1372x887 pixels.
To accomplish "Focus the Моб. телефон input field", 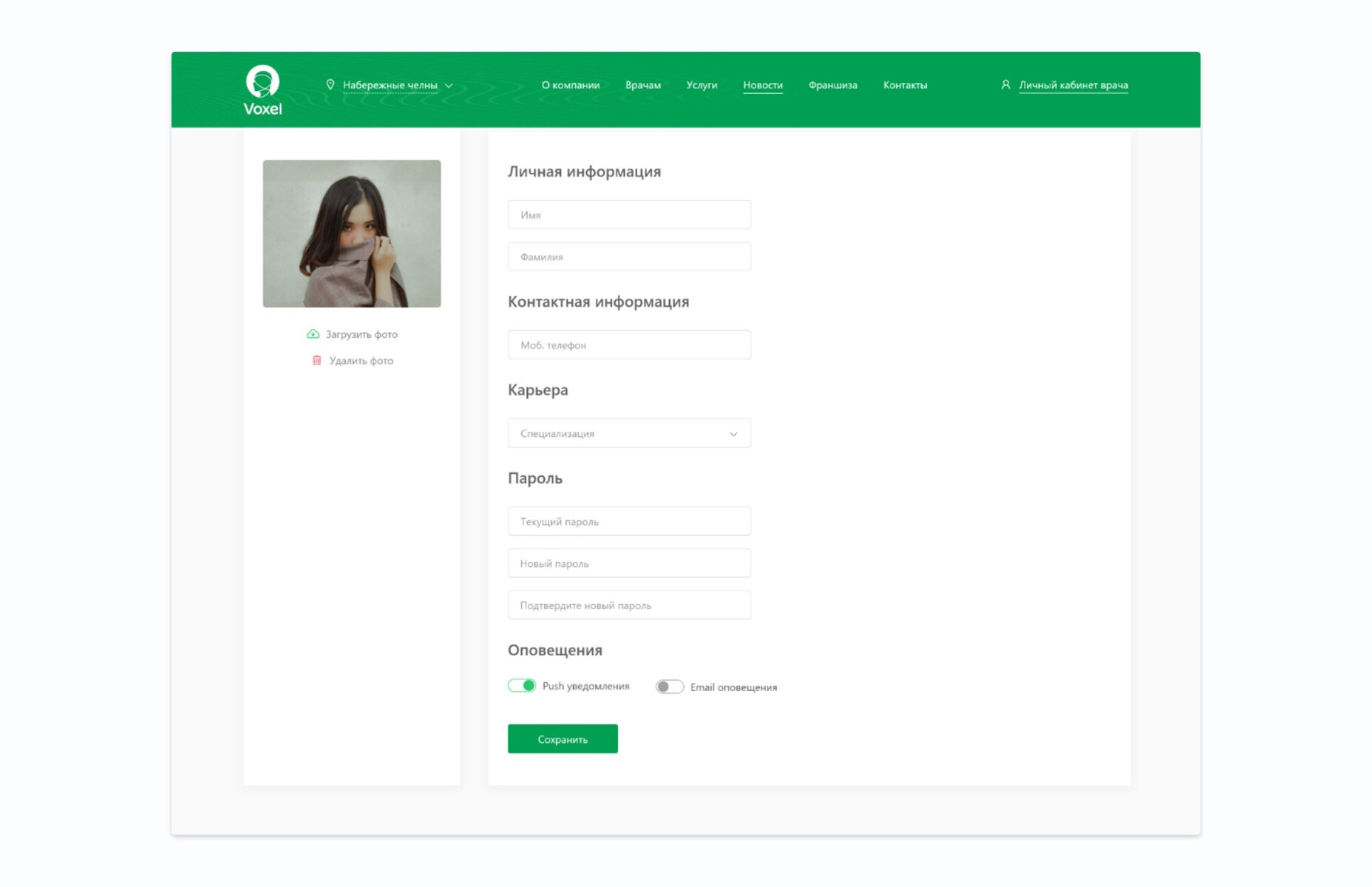I will (629, 344).
